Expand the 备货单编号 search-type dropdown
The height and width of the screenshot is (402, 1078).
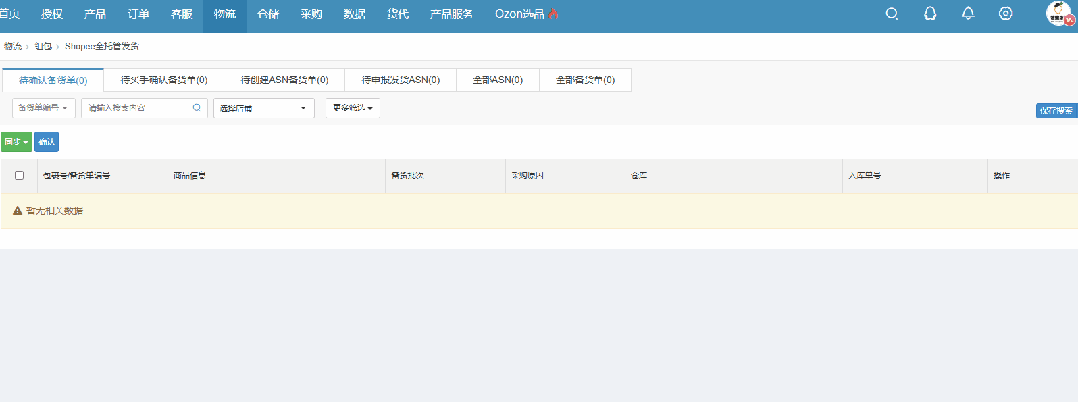pyautogui.click(x=44, y=108)
